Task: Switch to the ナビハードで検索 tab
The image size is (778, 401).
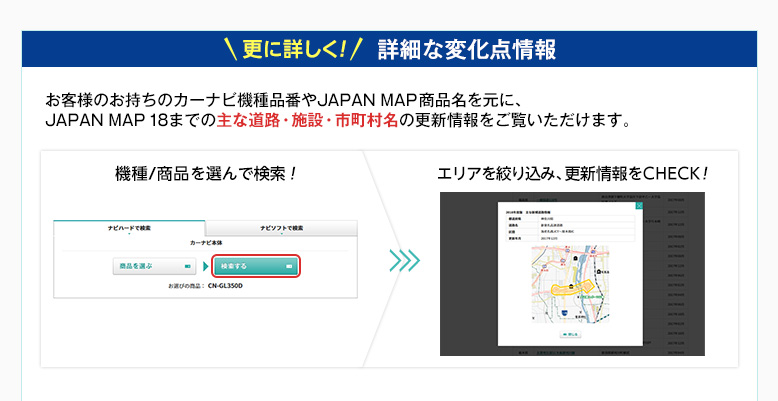Action: point(129,228)
